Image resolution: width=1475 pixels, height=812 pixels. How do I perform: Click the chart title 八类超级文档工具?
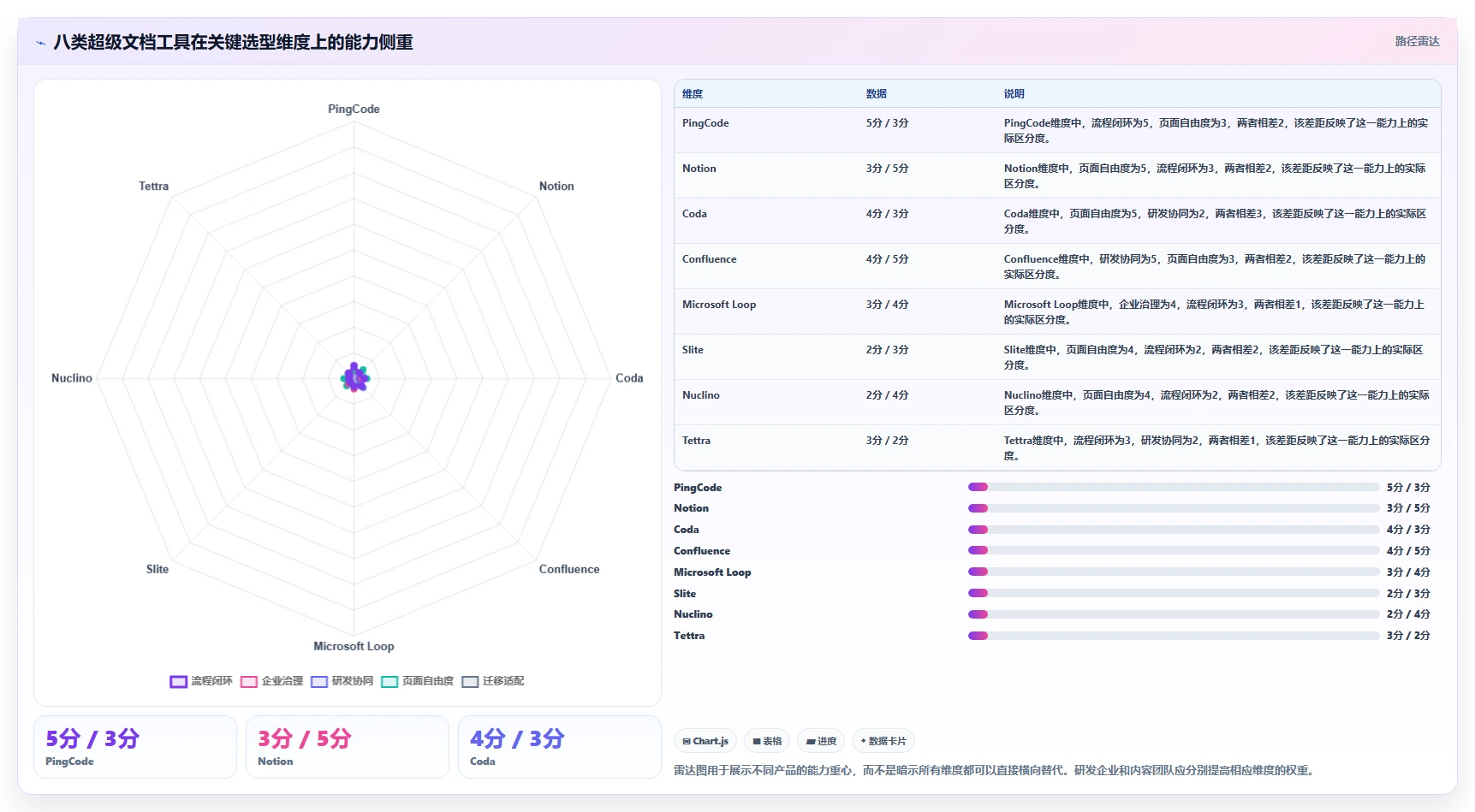click(x=233, y=42)
